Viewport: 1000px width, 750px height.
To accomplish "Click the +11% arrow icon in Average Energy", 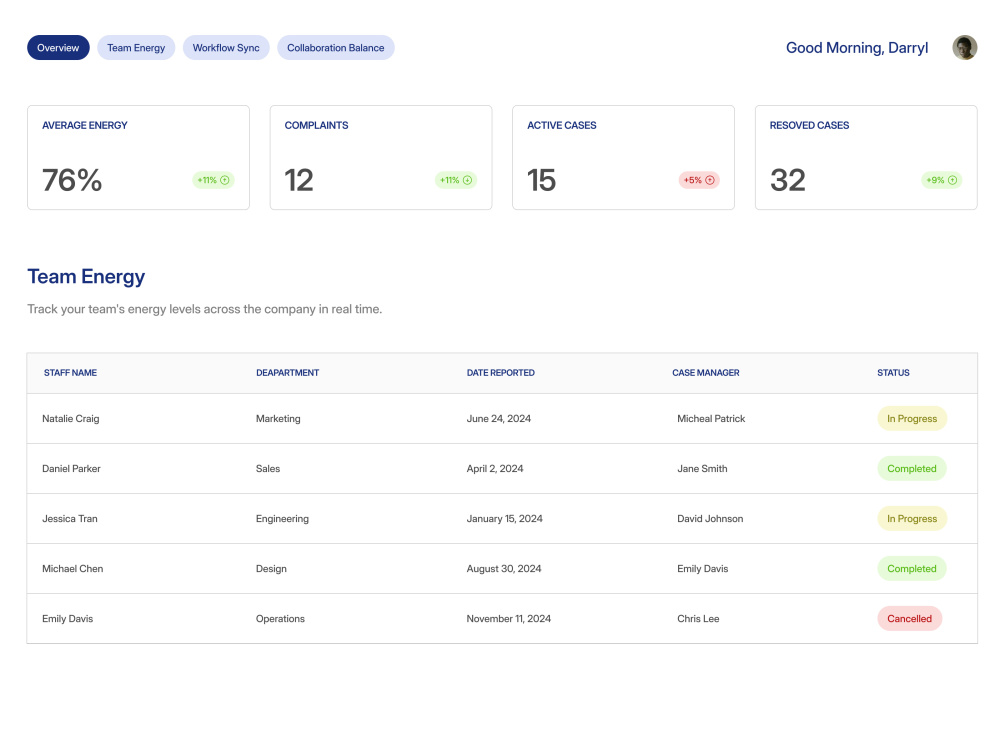I will [x=224, y=180].
